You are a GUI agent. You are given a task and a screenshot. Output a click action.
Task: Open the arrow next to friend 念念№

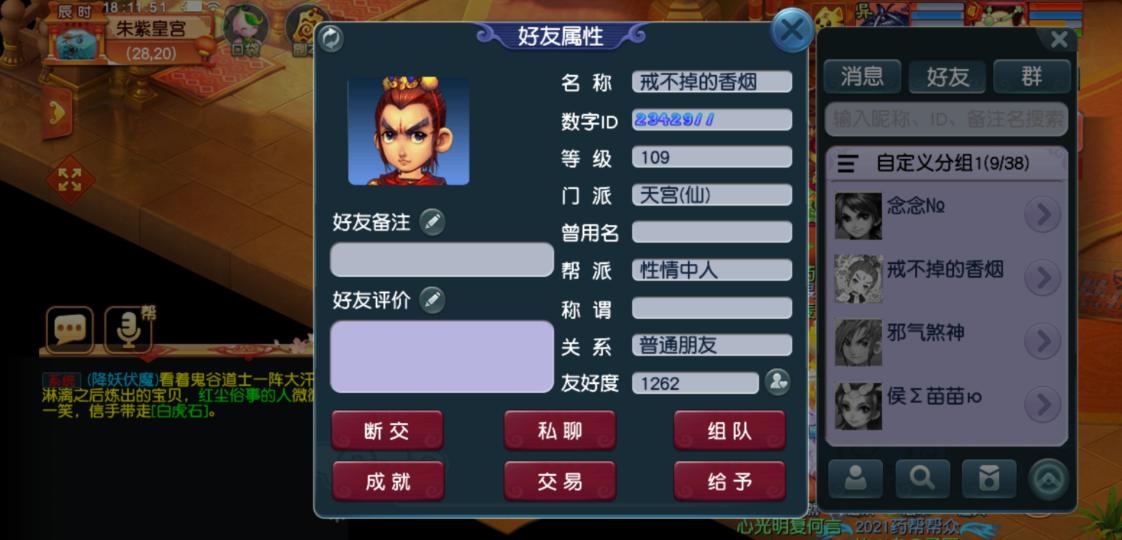[1043, 215]
